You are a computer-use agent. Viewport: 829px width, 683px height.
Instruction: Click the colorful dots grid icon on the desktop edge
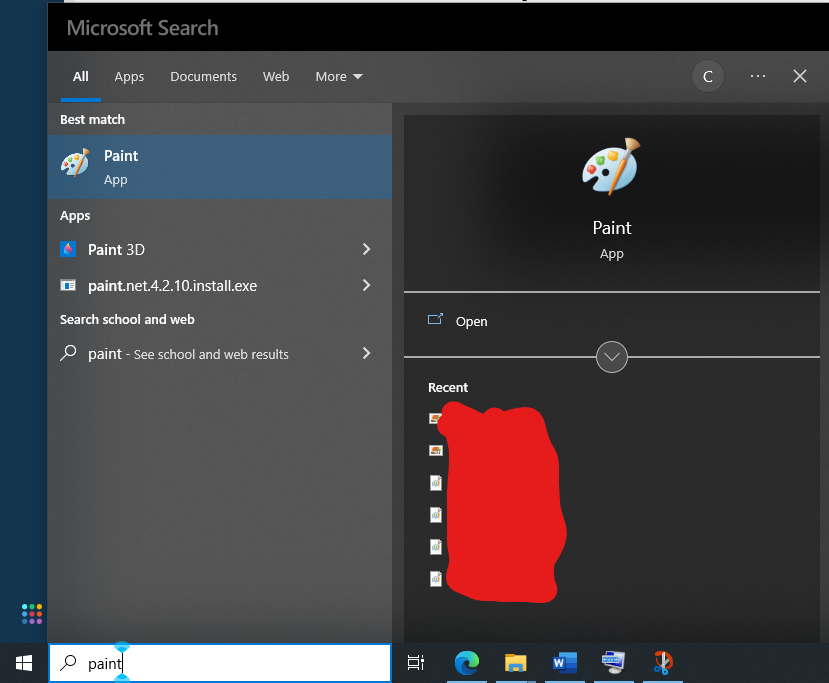click(x=32, y=614)
